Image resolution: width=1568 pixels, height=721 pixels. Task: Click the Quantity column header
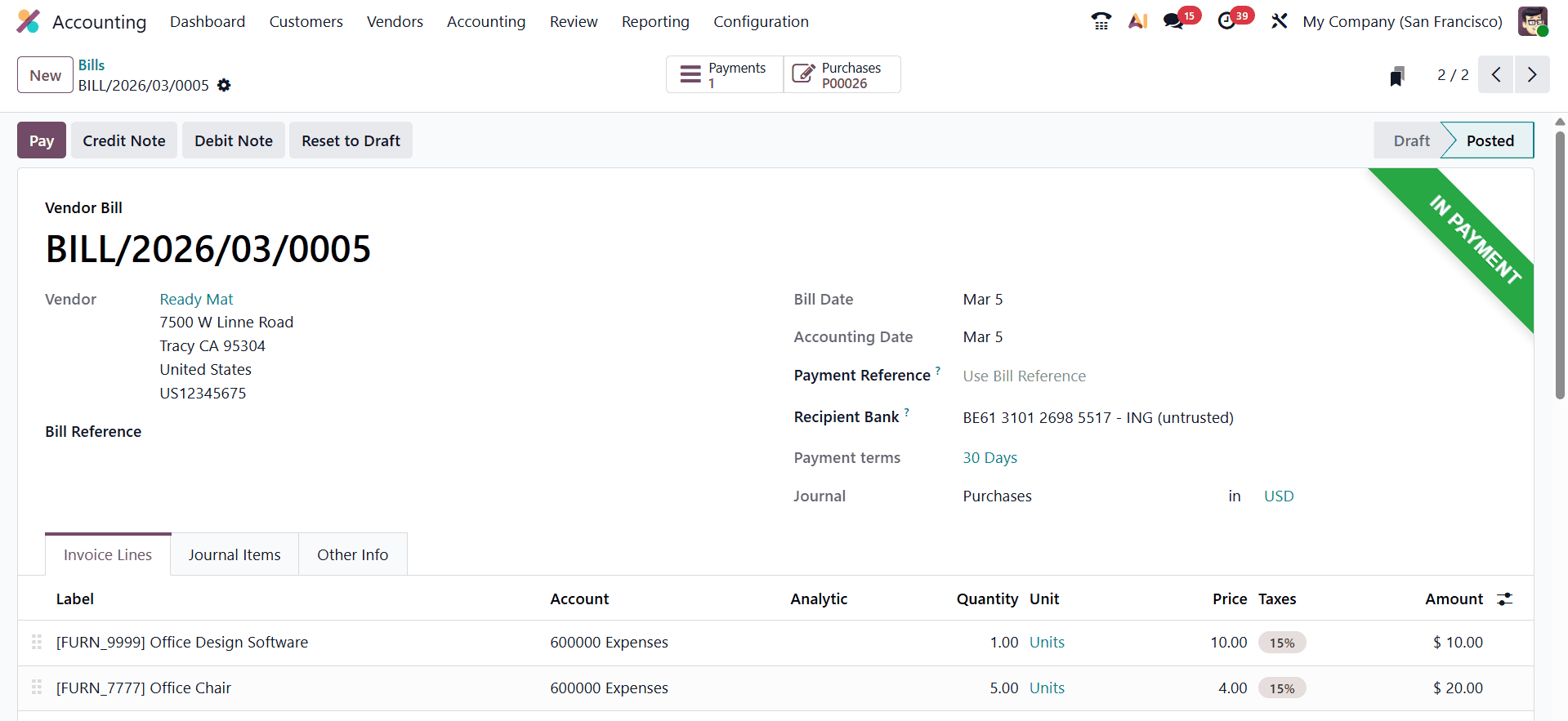(x=987, y=599)
